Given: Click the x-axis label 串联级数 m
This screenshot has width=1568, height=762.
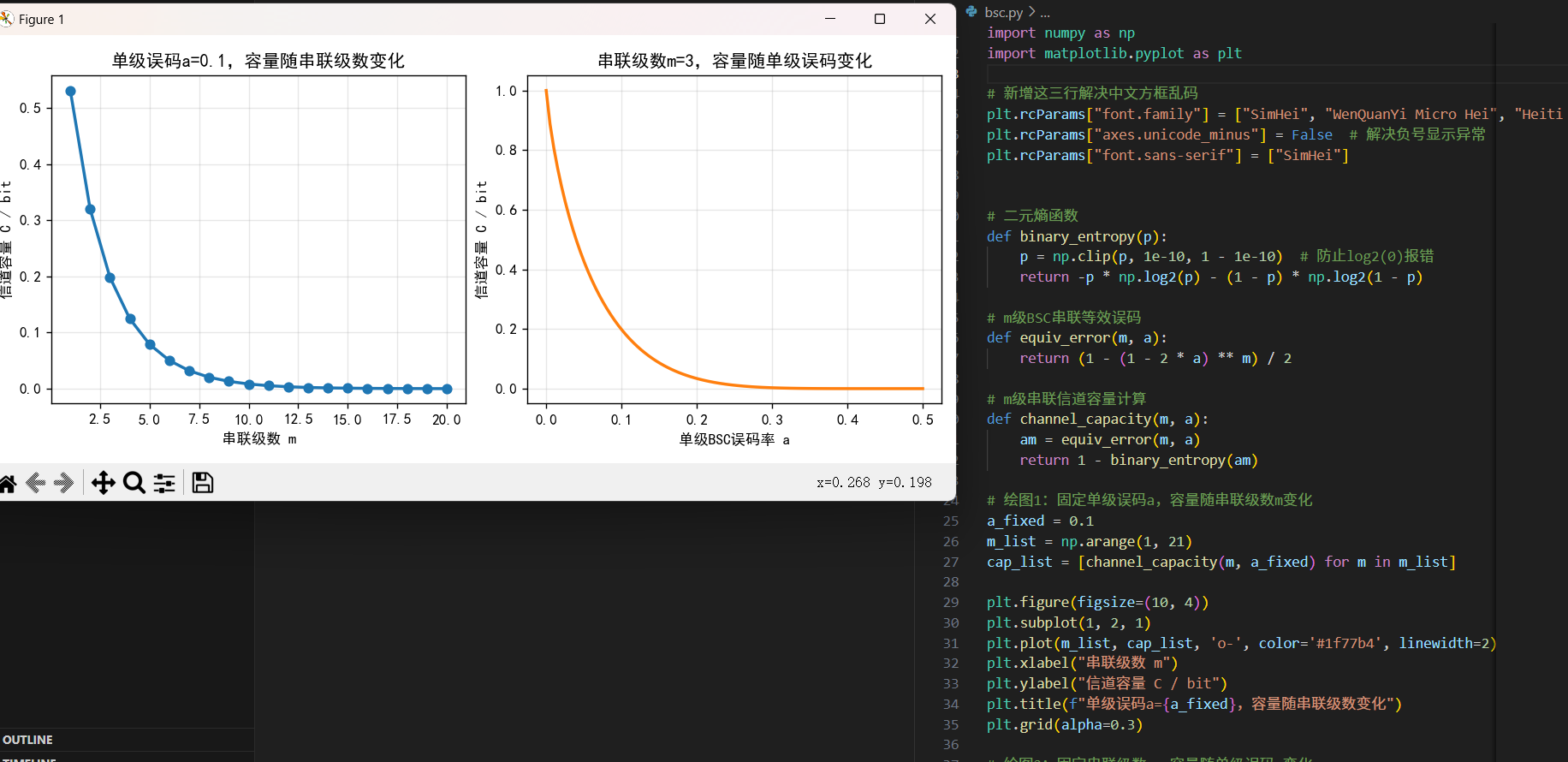Looking at the screenshot, I should 259,439.
